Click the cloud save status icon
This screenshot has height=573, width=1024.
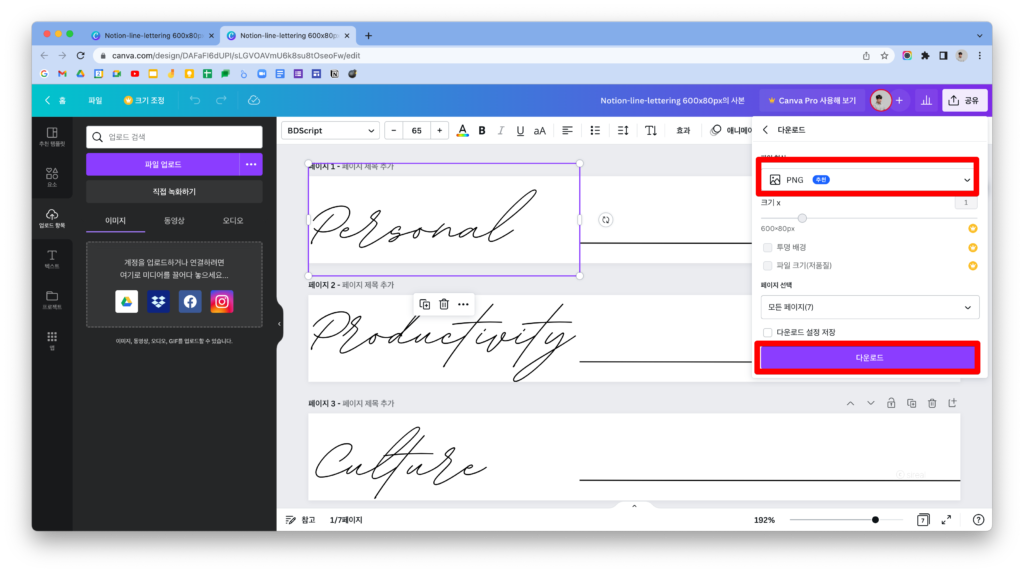click(x=254, y=100)
